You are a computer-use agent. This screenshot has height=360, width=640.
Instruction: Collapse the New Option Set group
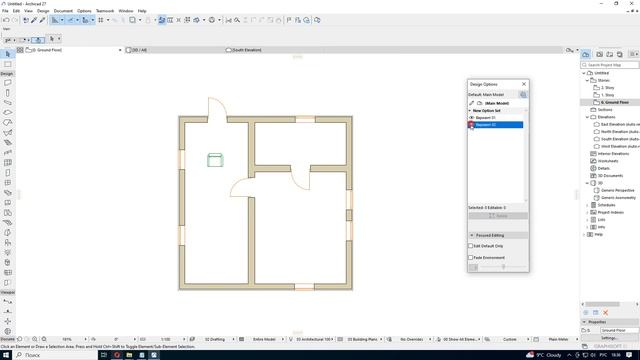tap(470, 111)
